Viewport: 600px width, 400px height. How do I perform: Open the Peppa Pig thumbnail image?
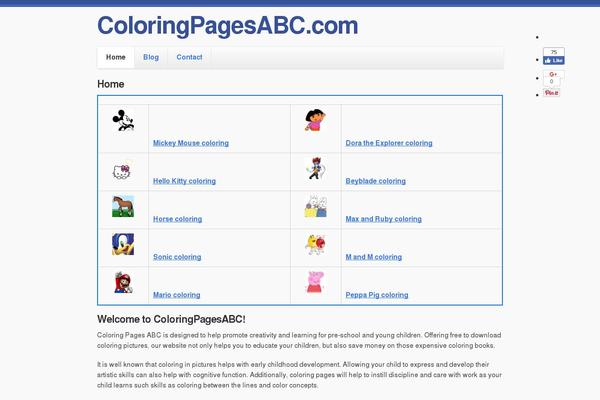click(x=316, y=282)
